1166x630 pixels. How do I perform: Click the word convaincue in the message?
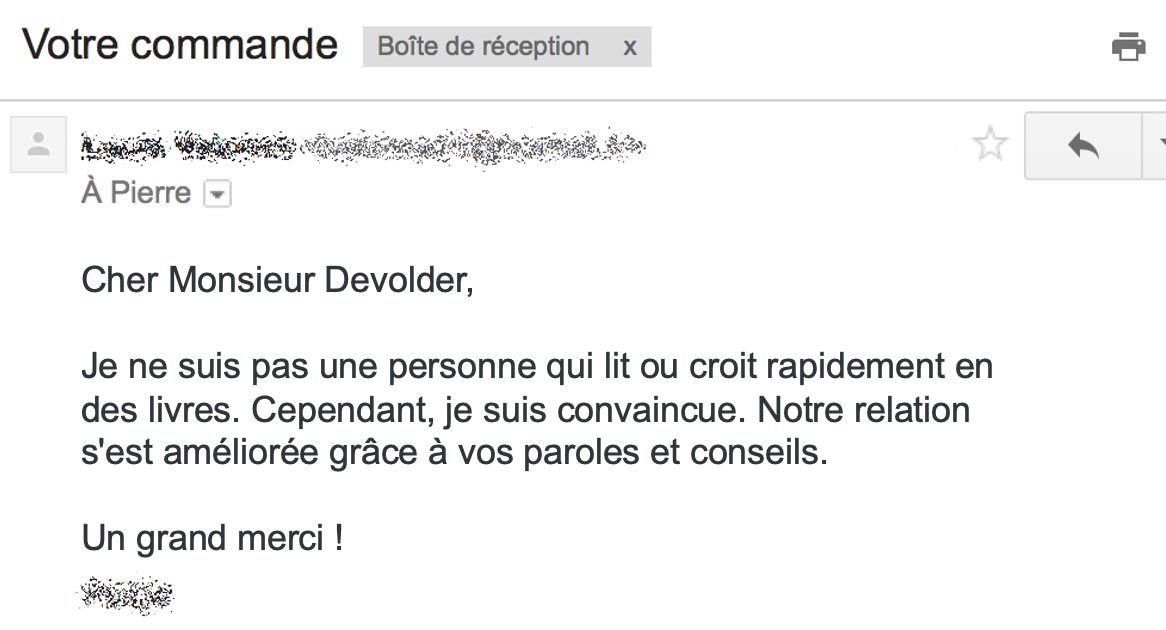click(x=651, y=411)
